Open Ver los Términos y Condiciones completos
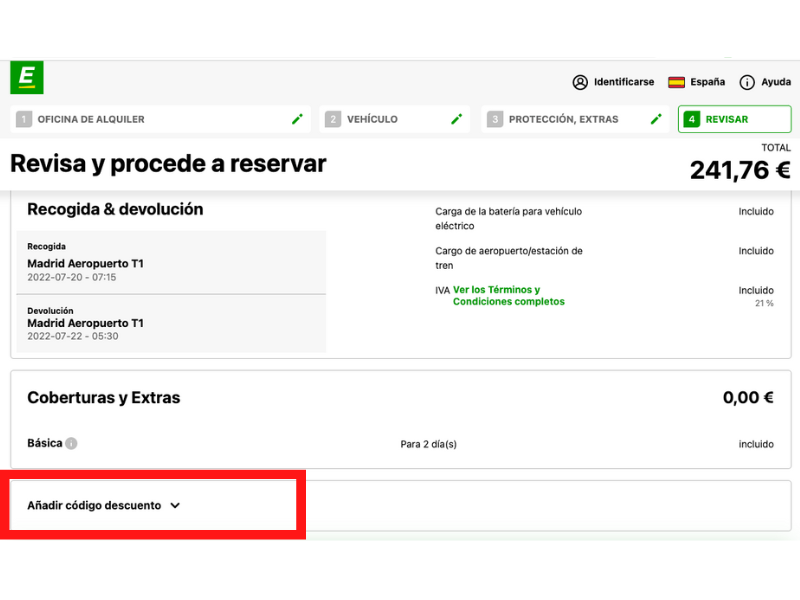800x600 pixels. click(x=508, y=296)
